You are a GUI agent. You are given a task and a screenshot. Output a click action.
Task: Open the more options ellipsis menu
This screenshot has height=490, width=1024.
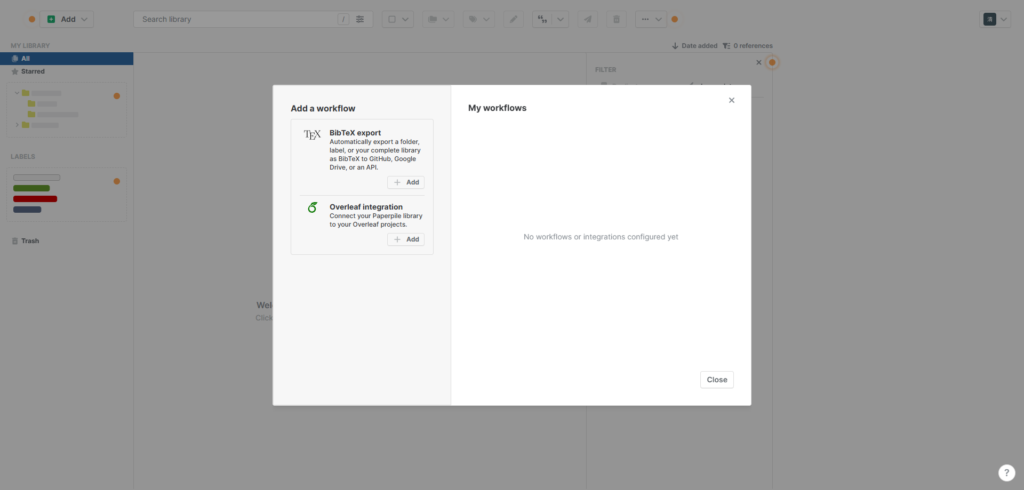(x=651, y=19)
